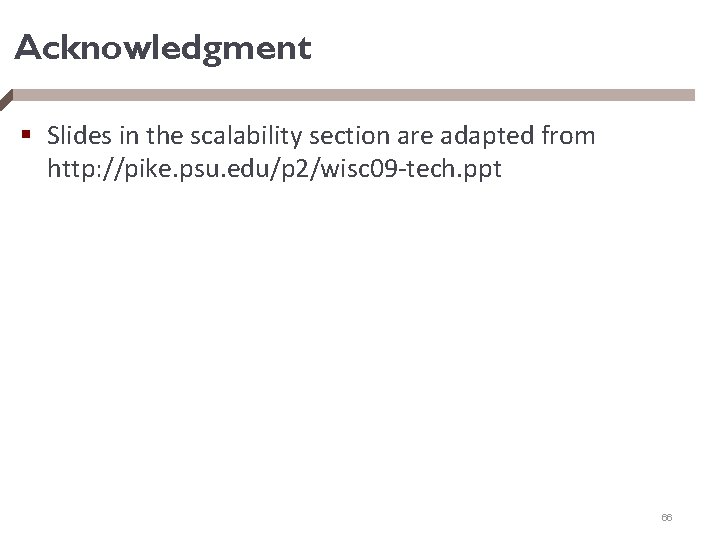This screenshot has width=720, height=540.
Task: Click the right end of the divider bar
Action: click(x=688, y=94)
